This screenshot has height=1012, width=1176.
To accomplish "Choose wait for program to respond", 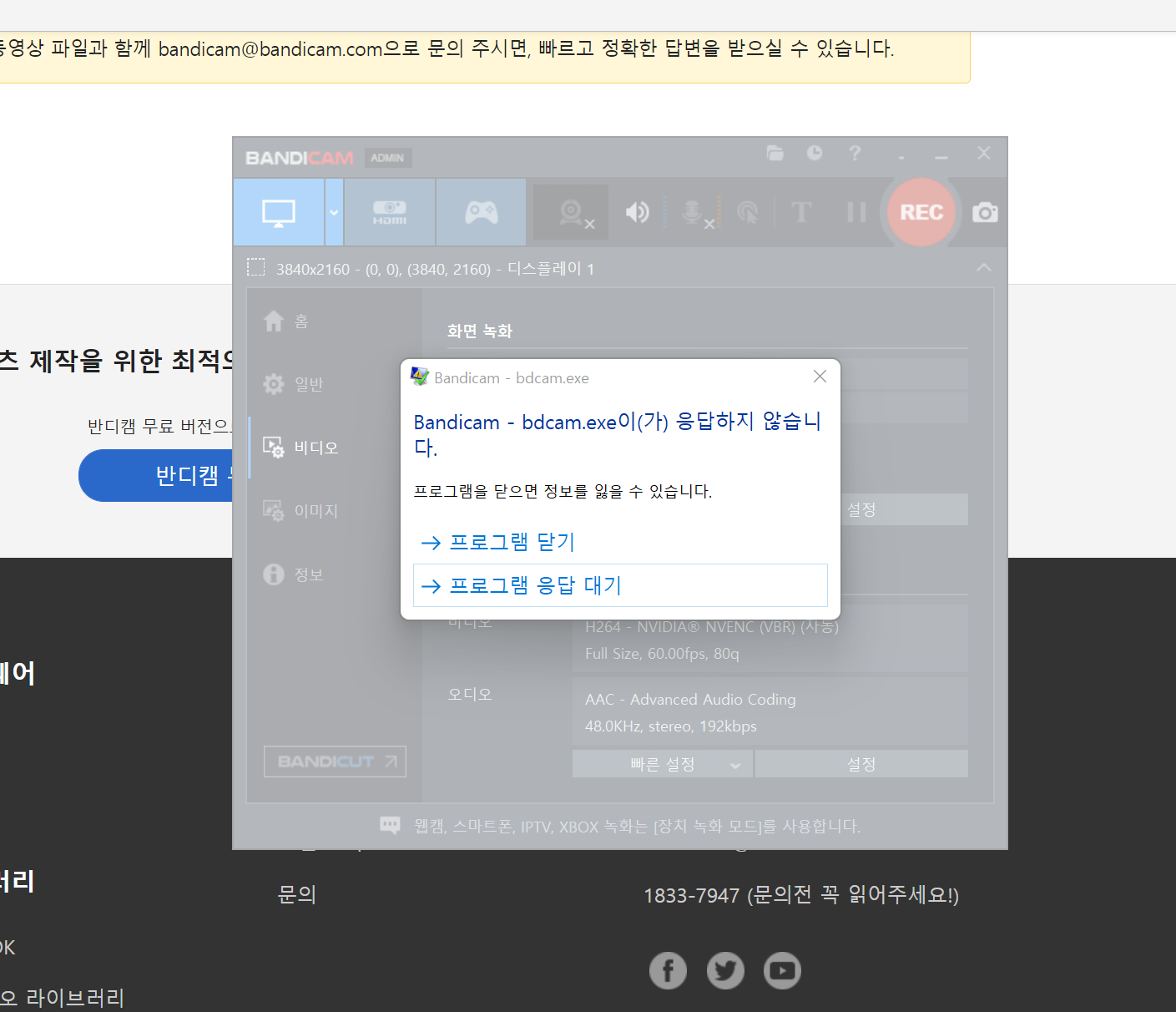I will pos(620,585).
